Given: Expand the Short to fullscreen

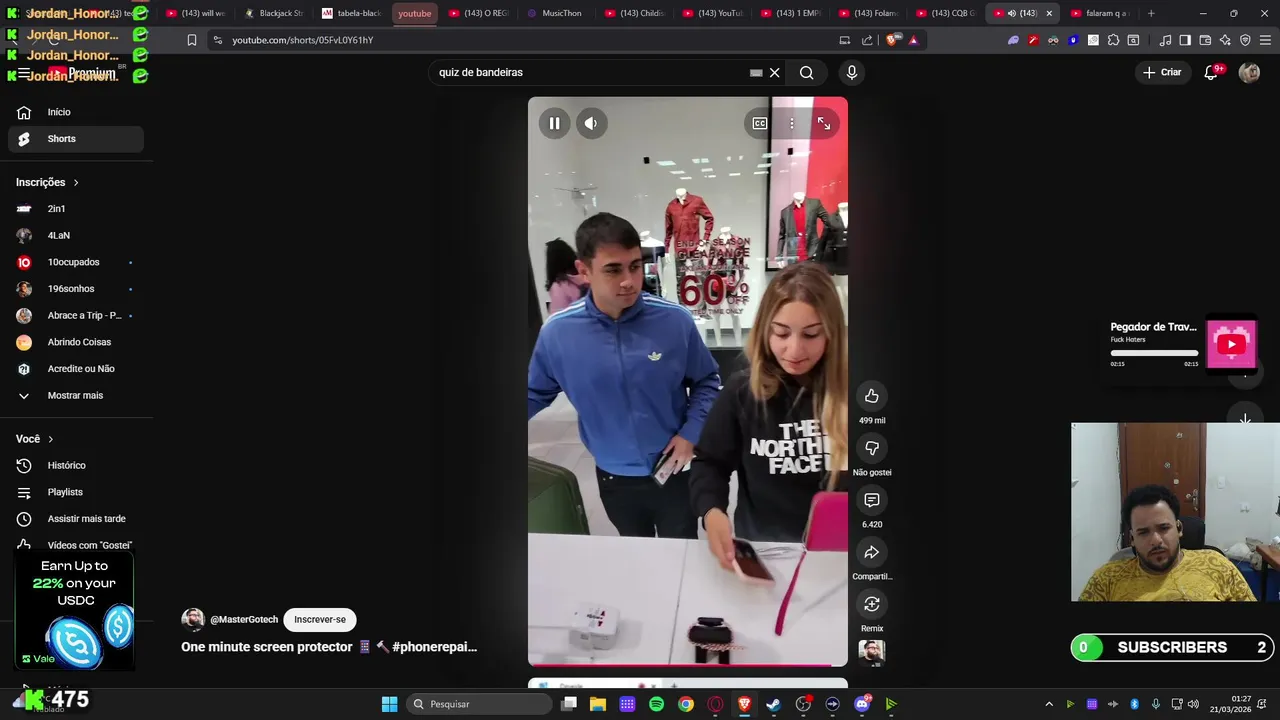Looking at the screenshot, I should click(824, 123).
